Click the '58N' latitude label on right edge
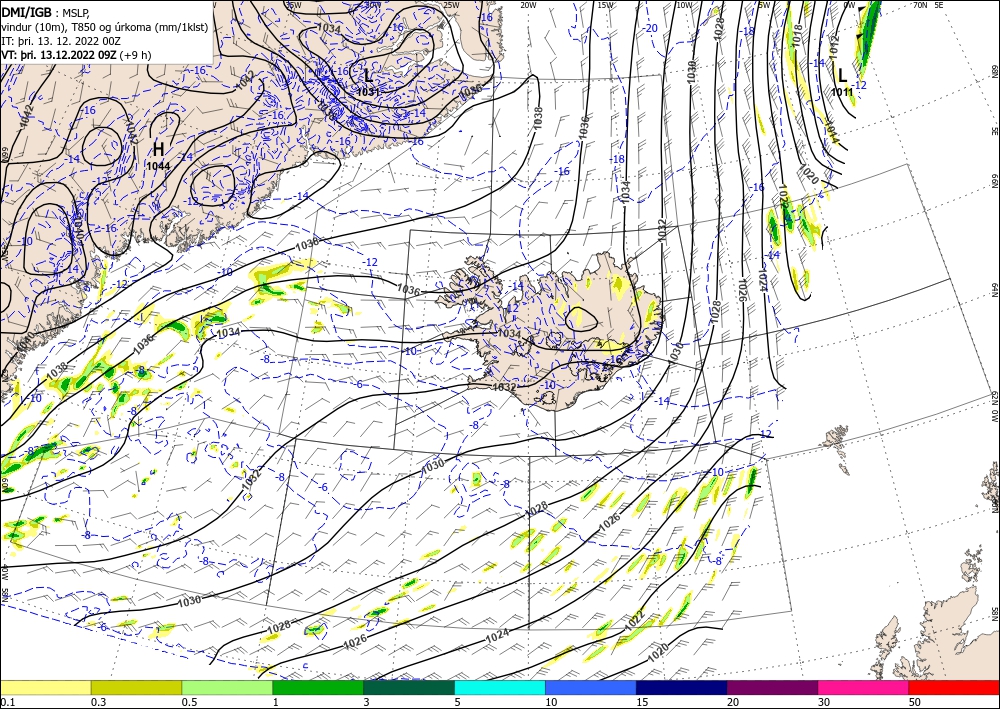Image resolution: width=1000 pixels, height=709 pixels. point(995,614)
